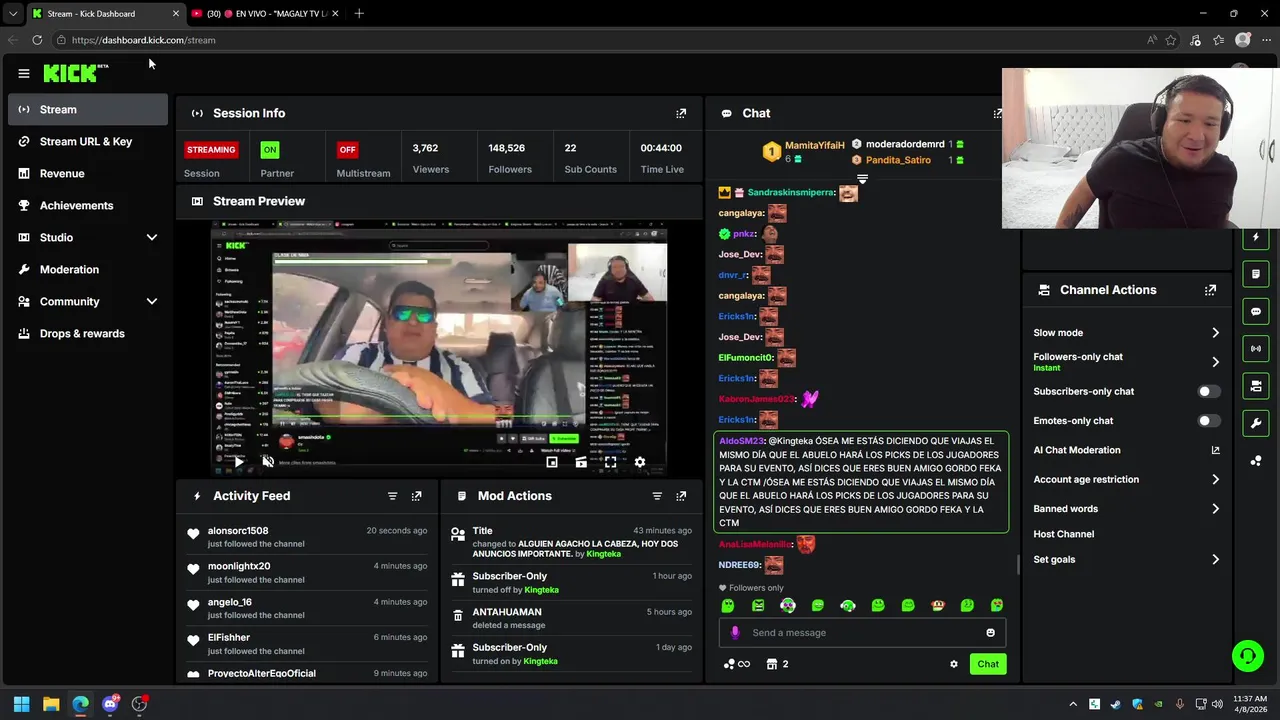Open the hamburger sidebar menu
1280x720 pixels.
coord(24,73)
